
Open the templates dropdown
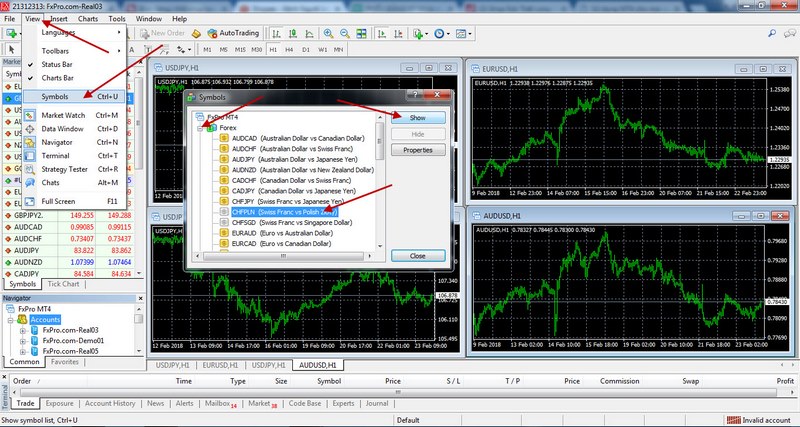[463, 33]
